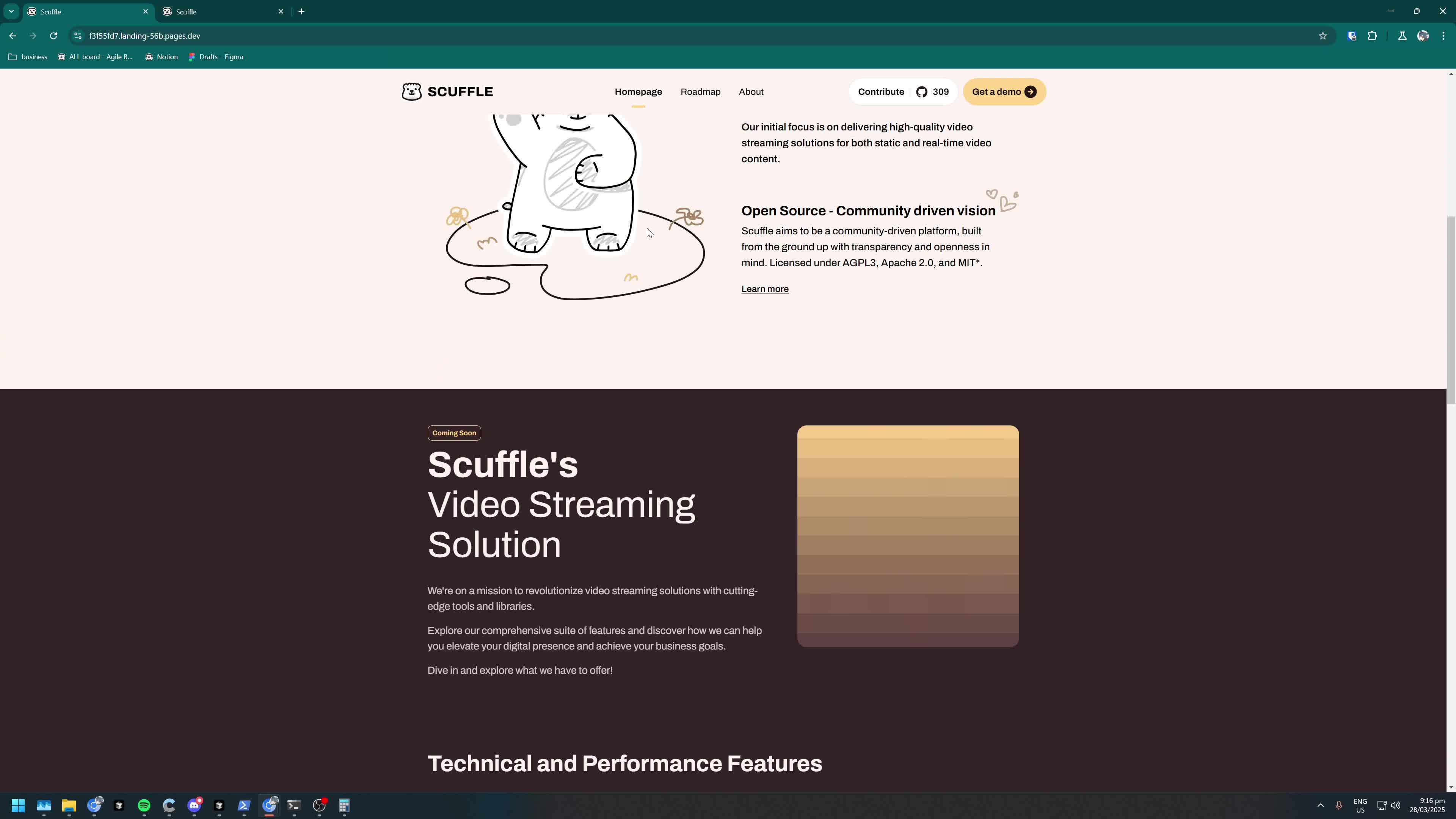Viewport: 1456px width, 819px height.
Task: Open the Drafts – Figma bookmark
Action: (x=215, y=56)
